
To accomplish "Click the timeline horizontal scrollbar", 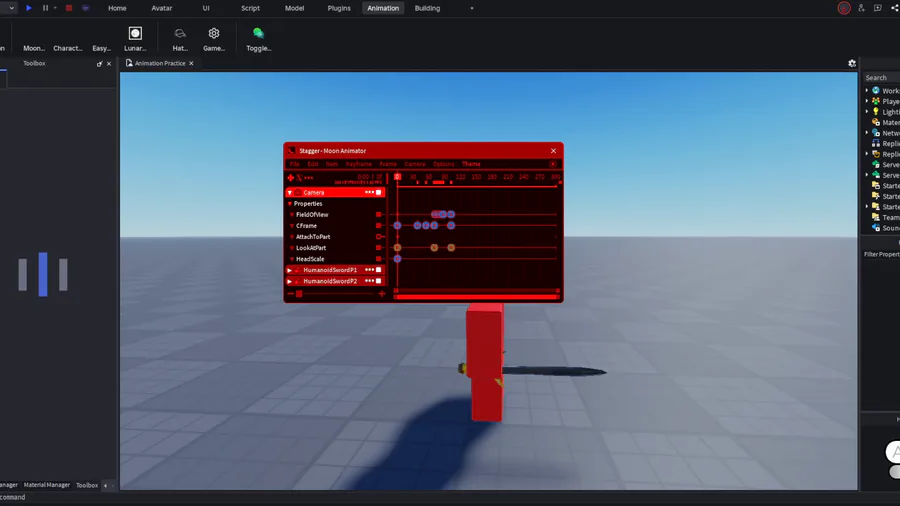I will (476, 297).
